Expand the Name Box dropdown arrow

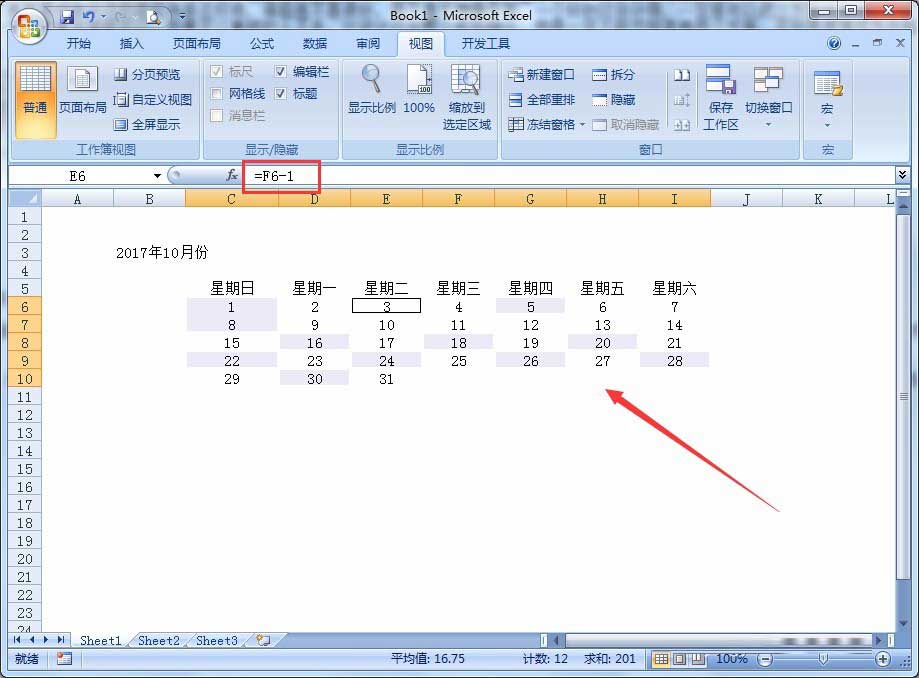tap(157, 176)
